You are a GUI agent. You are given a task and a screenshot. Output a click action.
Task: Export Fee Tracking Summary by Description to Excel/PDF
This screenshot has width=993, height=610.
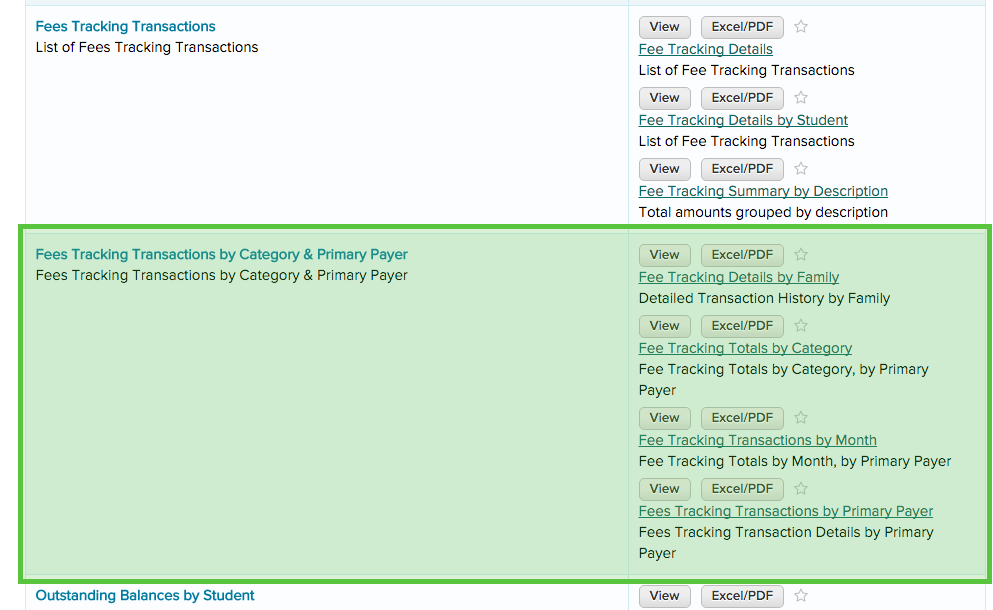click(x=741, y=169)
